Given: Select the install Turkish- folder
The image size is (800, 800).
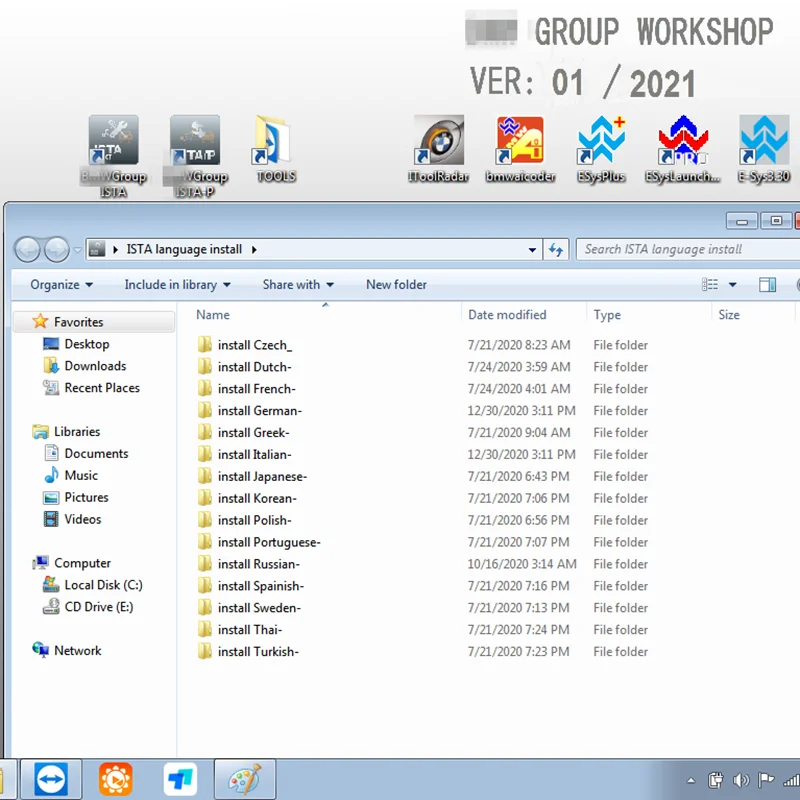Looking at the screenshot, I should pyautogui.click(x=258, y=653).
